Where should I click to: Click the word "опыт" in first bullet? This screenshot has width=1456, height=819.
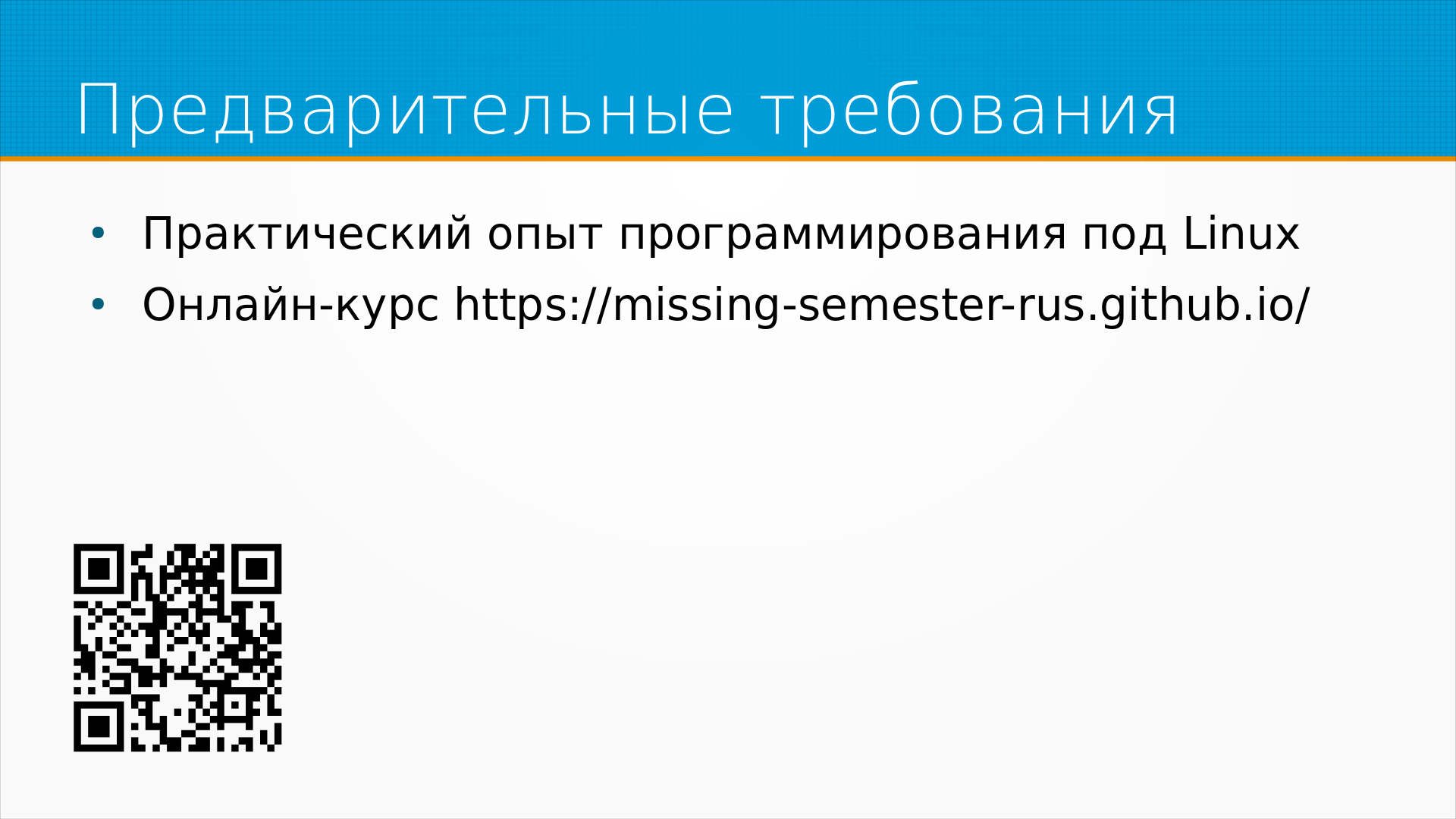coord(544,234)
